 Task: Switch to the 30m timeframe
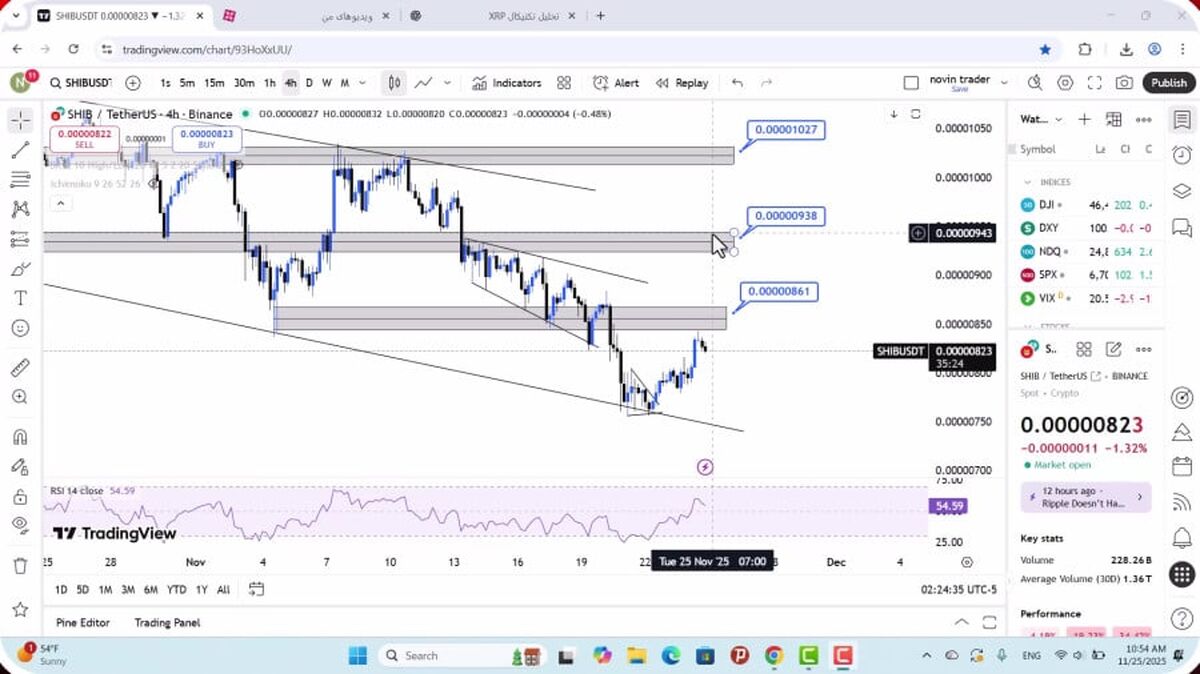coord(244,83)
